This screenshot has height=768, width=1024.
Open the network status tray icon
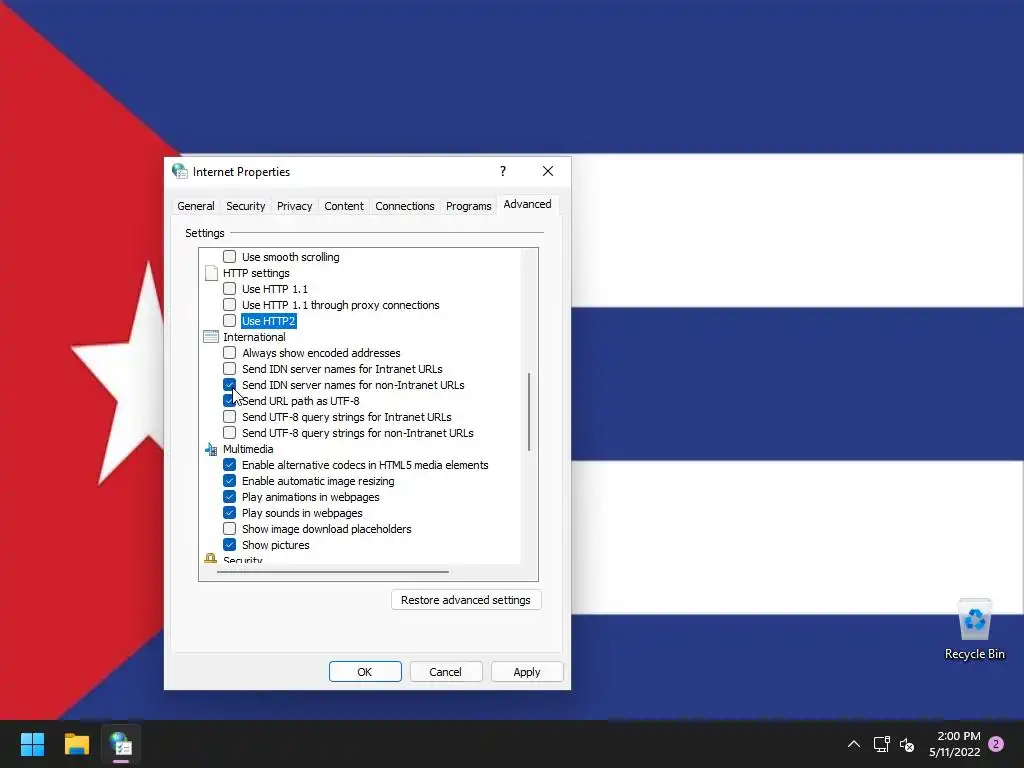(x=882, y=744)
